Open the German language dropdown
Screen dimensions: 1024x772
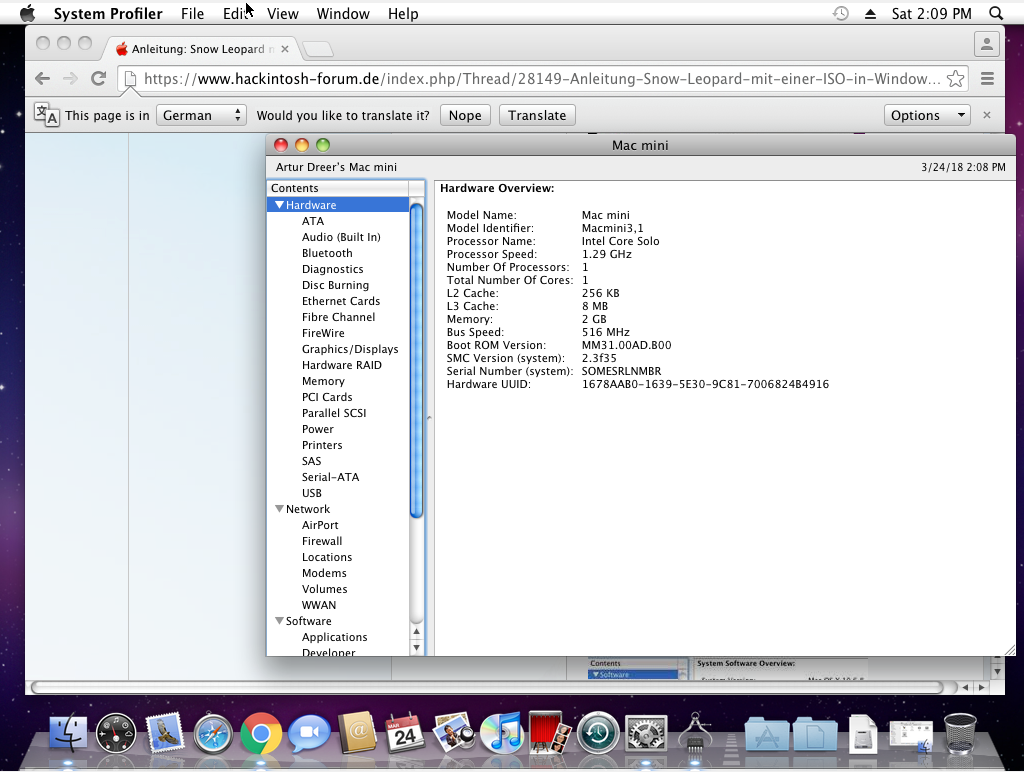tap(201, 115)
